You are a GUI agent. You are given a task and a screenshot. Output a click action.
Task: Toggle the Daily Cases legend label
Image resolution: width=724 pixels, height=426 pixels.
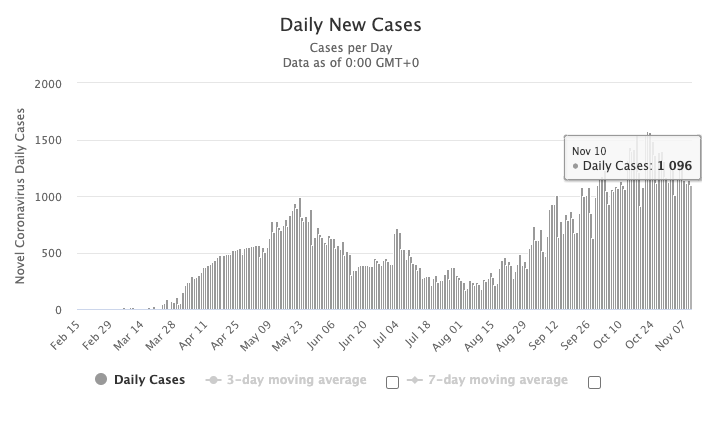click(x=149, y=380)
